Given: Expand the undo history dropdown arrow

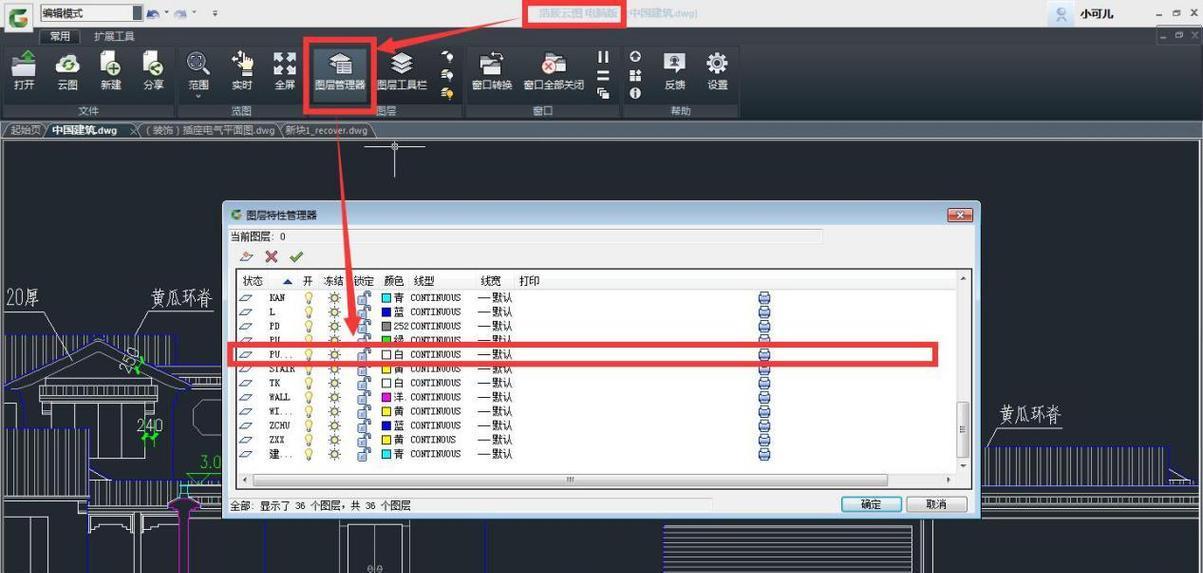Looking at the screenshot, I should pyautogui.click(x=165, y=14).
